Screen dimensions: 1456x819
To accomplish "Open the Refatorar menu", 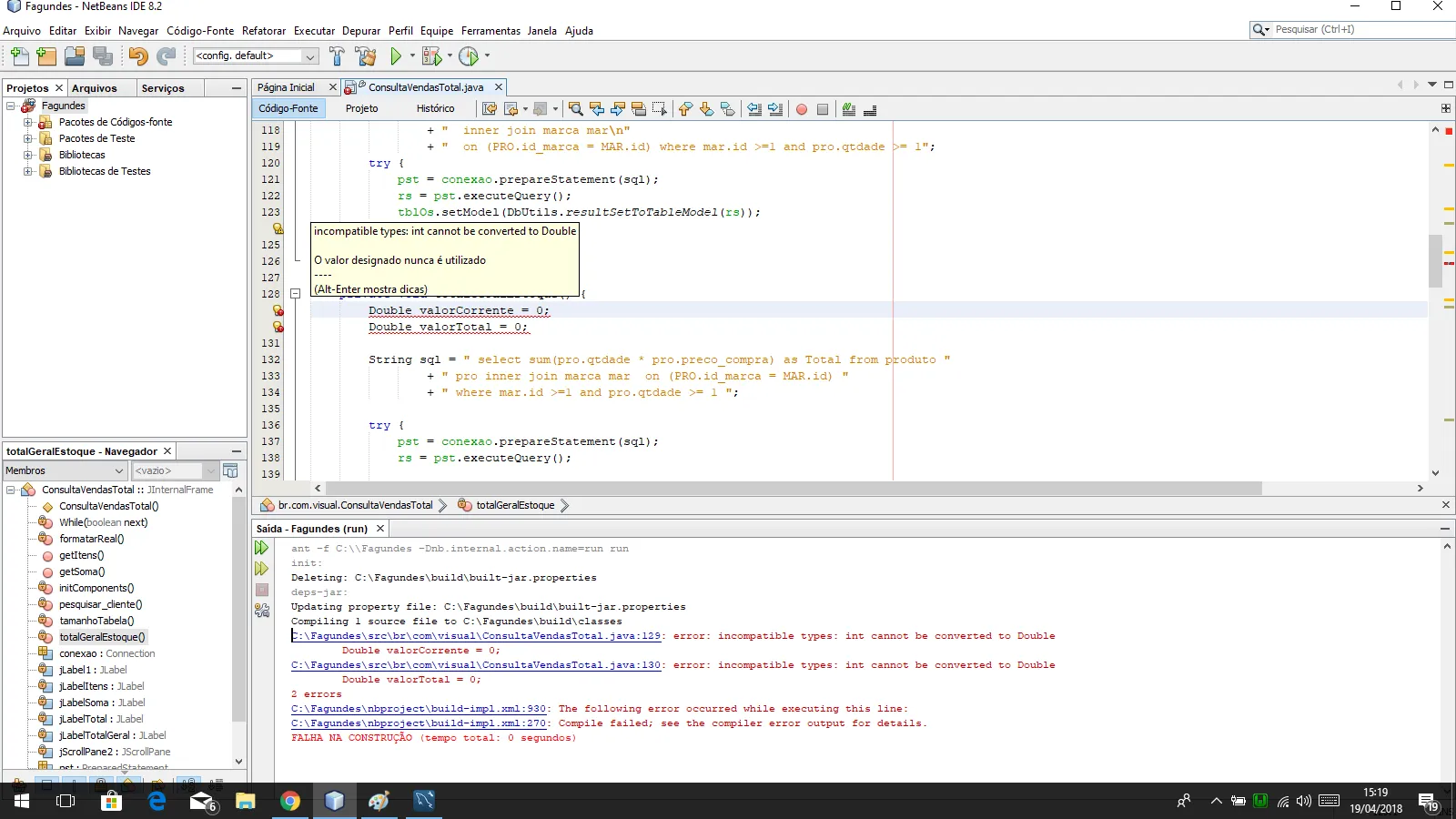I will (x=263, y=31).
